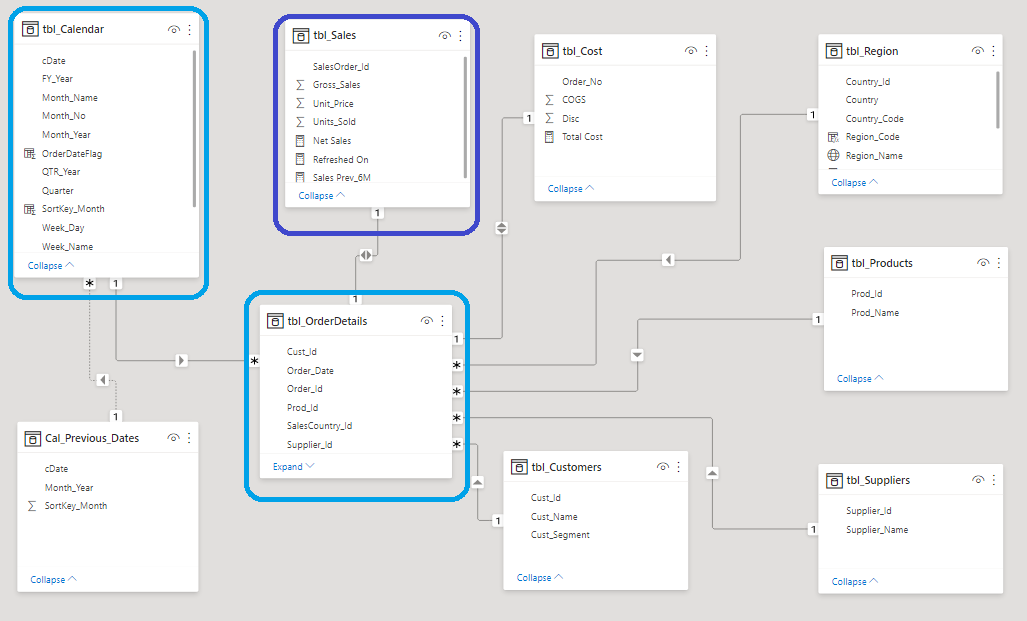The height and width of the screenshot is (621, 1027).
Task: Select the relationship line between tbl_Sales and tbl_OrderDetails
Action: click(366, 255)
